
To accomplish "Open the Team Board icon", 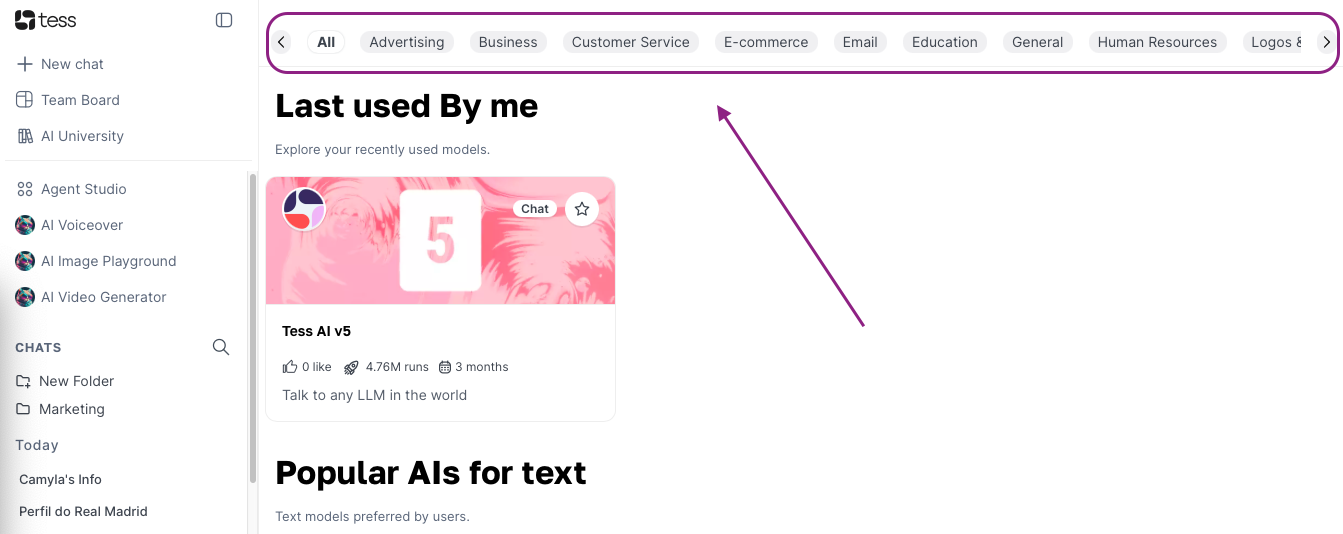I will (25, 100).
